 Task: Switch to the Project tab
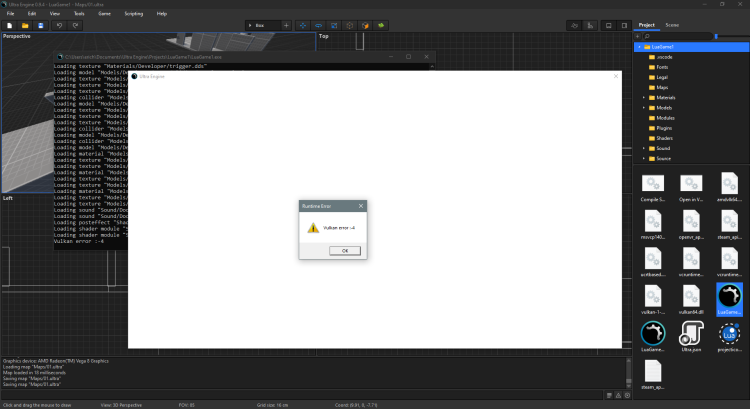(x=647, y=25)
